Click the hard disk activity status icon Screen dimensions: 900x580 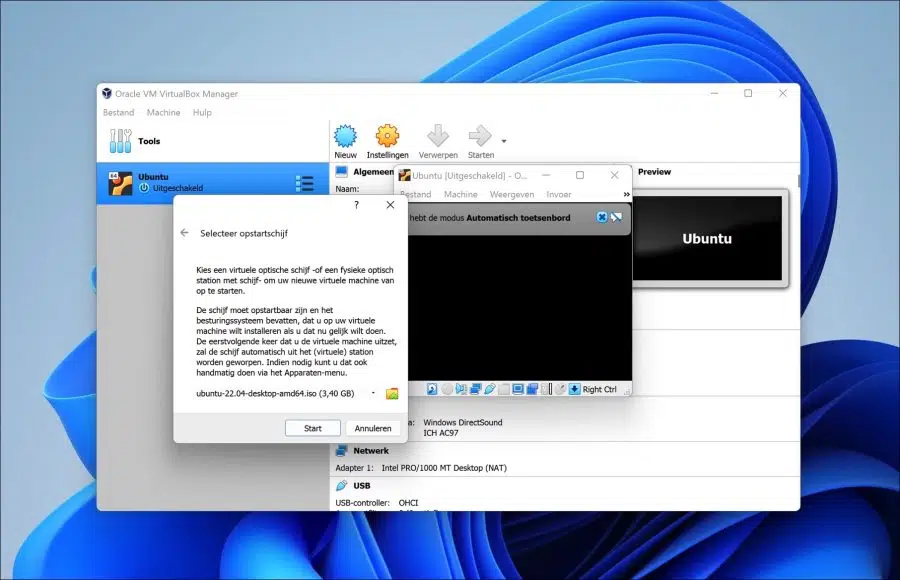tap(432, 389)
